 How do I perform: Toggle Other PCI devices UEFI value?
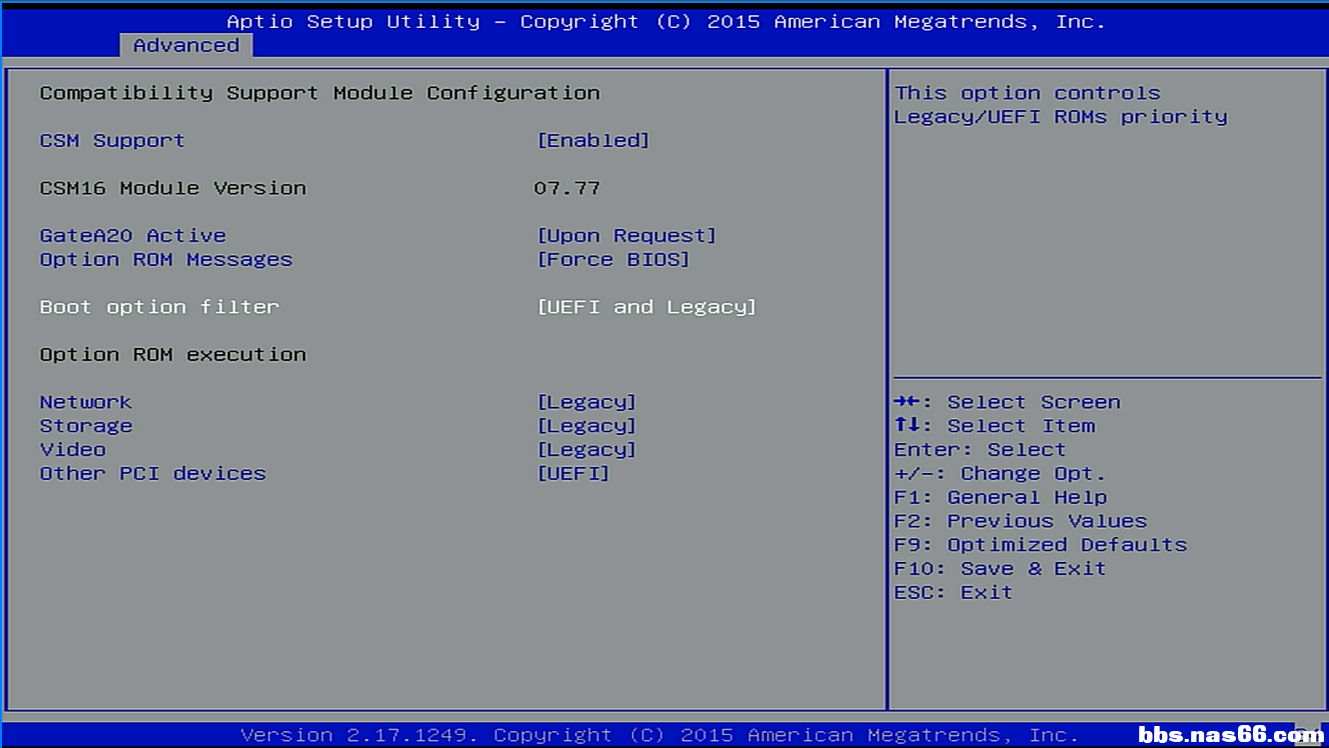pyautogui.click(x=573, y=474)
